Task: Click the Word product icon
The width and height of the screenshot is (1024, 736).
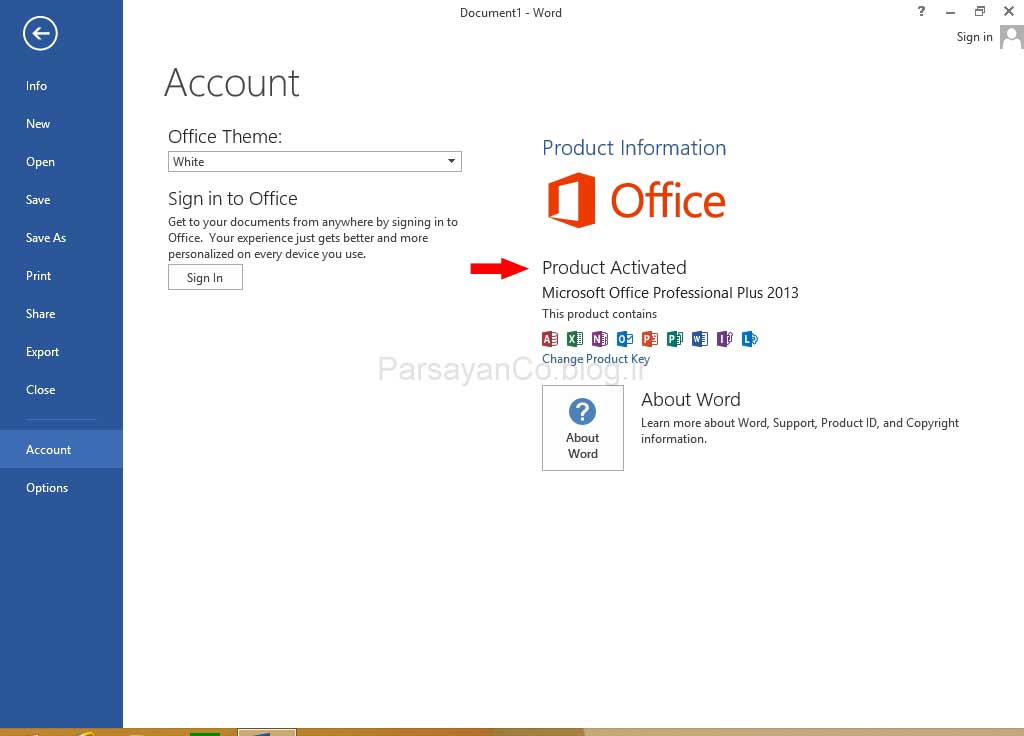Action: point(699,338)
